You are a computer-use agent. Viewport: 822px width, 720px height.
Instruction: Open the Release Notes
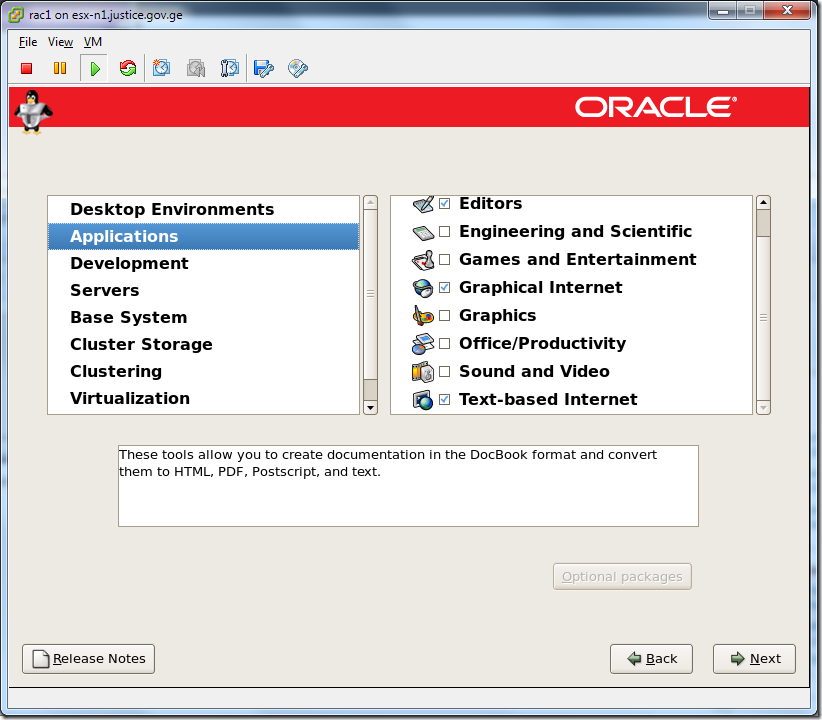(88, 658)
